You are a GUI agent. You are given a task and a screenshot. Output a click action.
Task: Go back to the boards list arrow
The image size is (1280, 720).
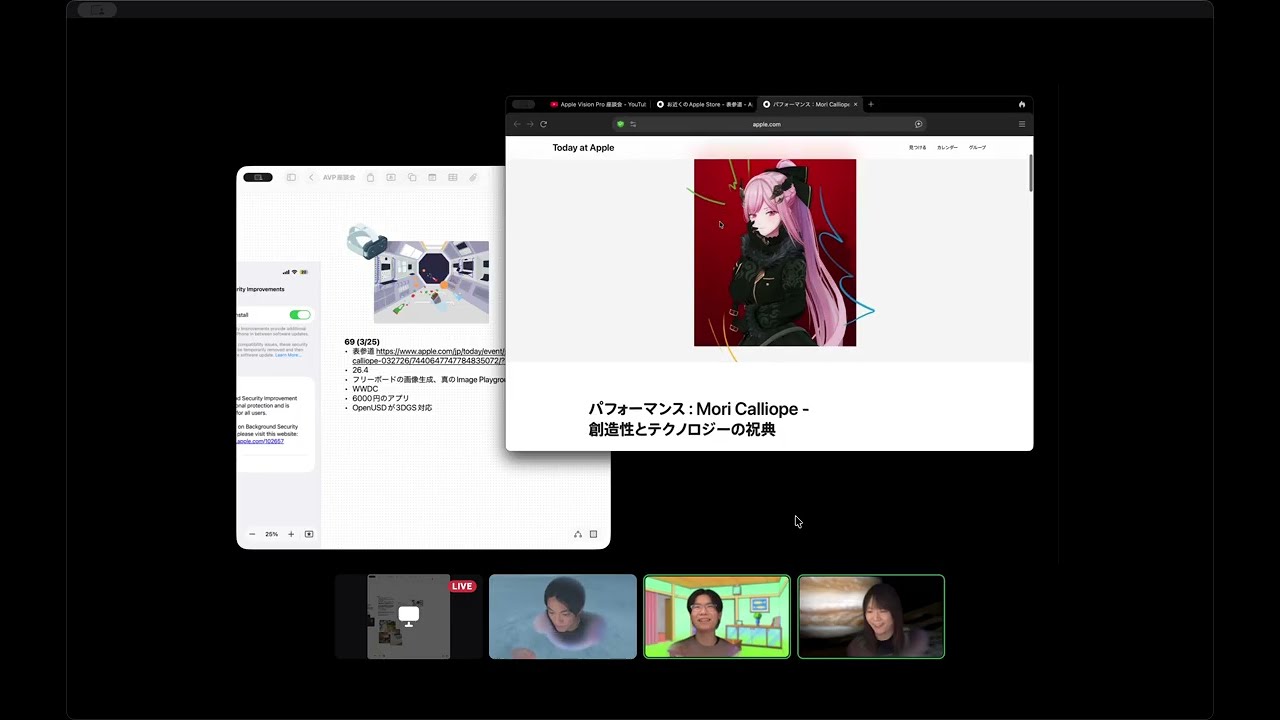(311, 177)
